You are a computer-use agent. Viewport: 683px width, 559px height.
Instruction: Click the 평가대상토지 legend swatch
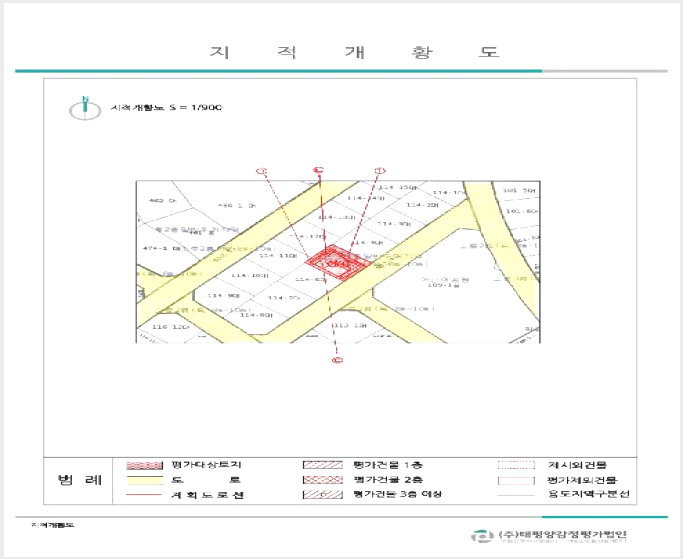[145, 465]
